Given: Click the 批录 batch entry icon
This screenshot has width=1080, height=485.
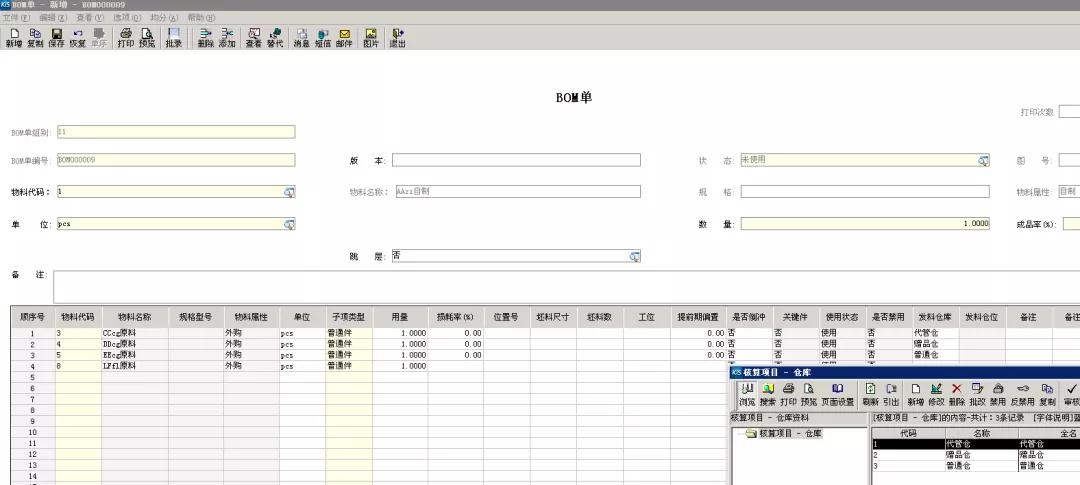Looking at the screenshot, I should click(173, 38).
